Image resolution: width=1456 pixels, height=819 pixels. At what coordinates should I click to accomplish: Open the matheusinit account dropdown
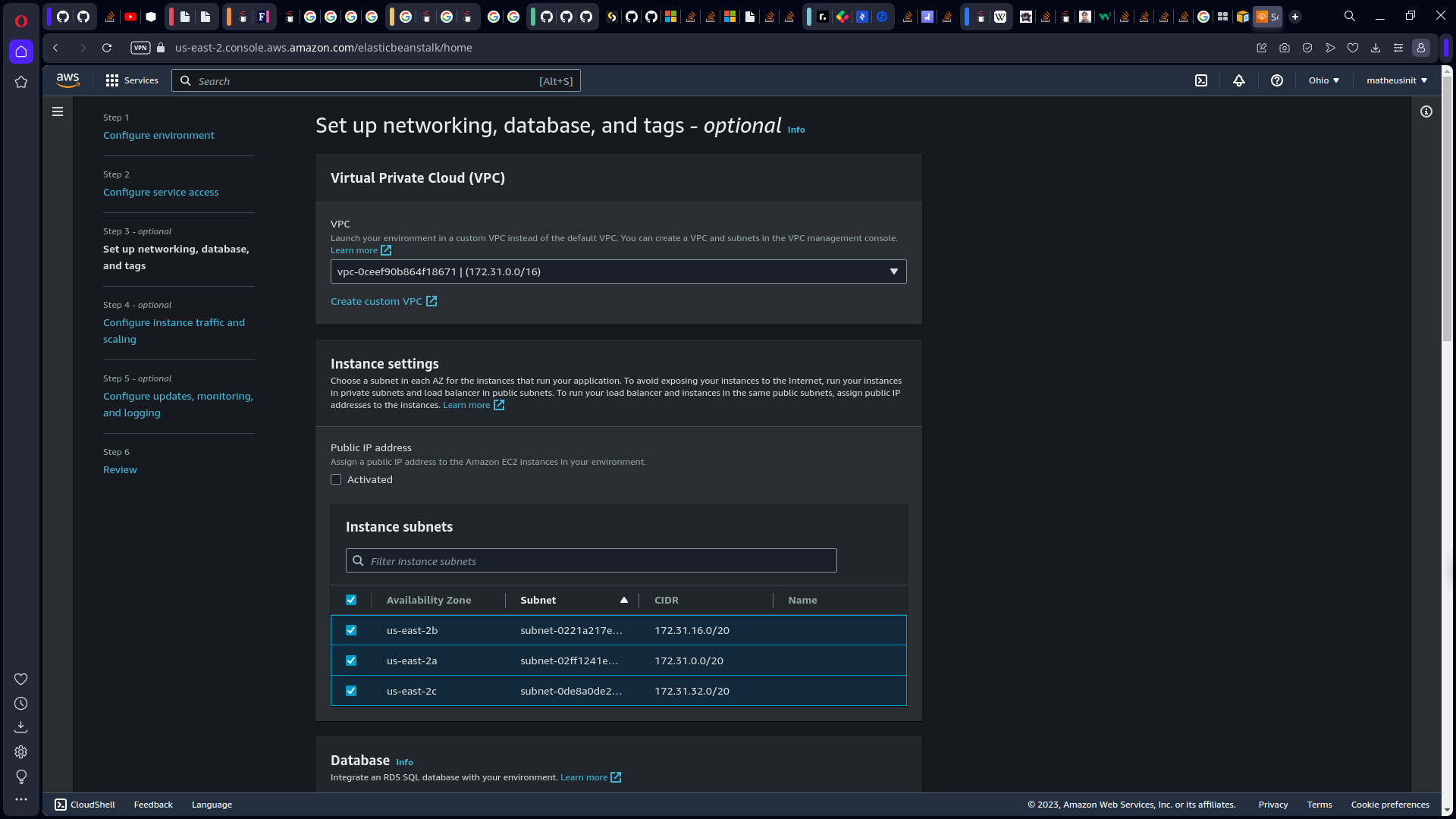[1396, 80]
